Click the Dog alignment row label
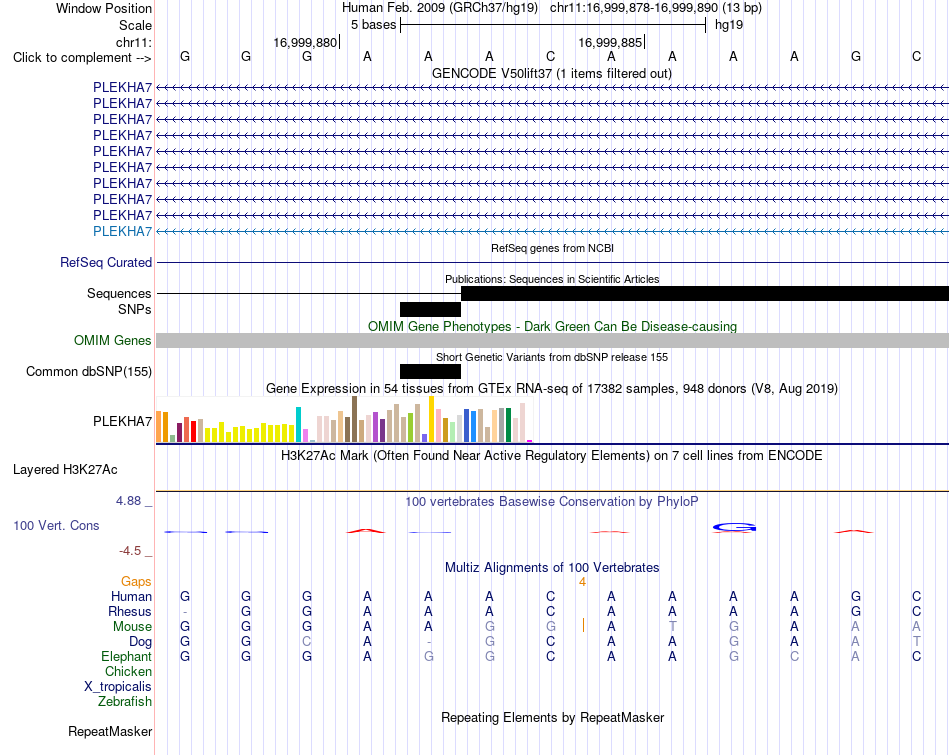The image size is (950, 755). pos(140,642)
